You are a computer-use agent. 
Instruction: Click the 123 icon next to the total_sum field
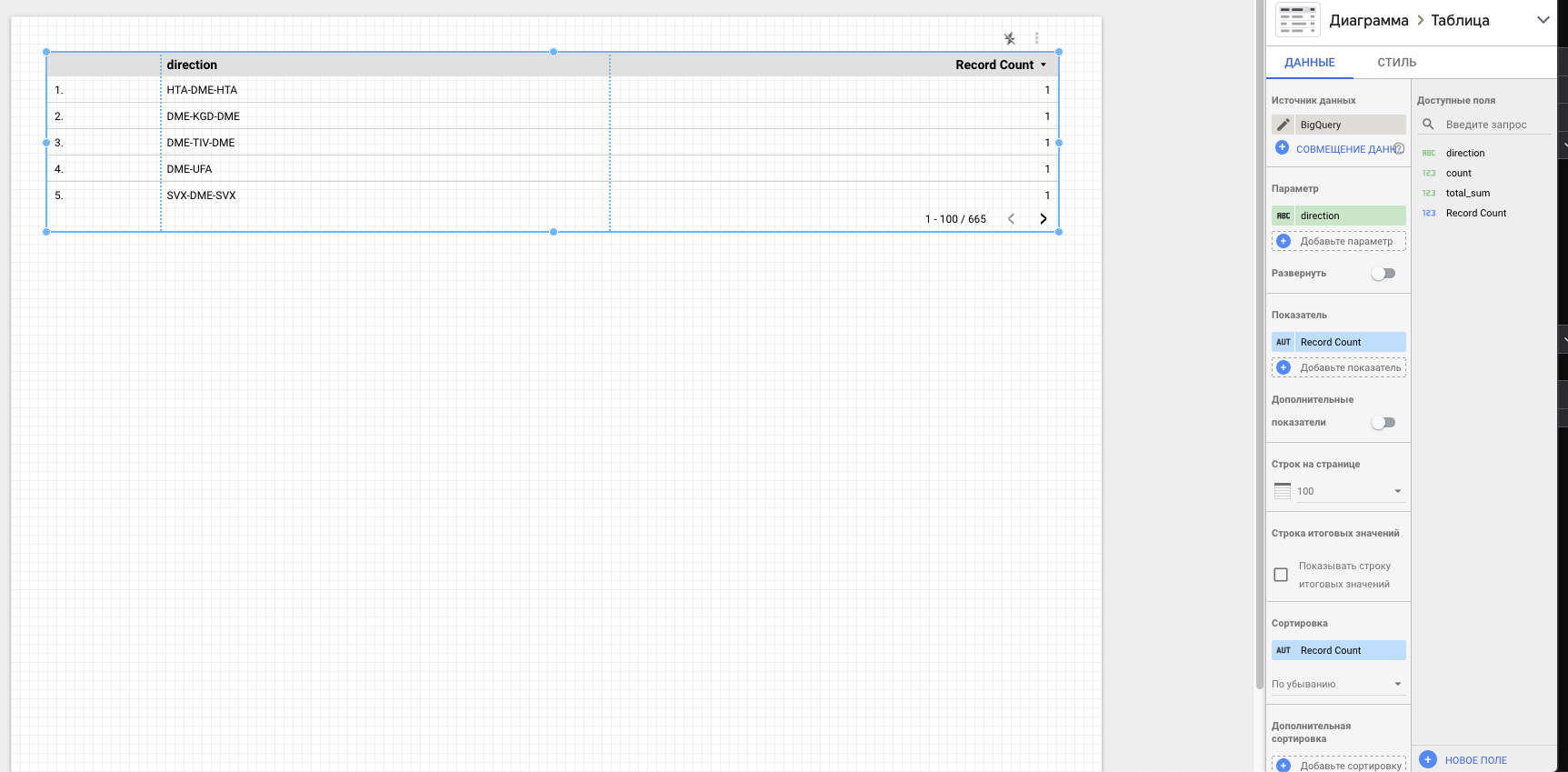pyautogui.click(x=1429, y=193)
